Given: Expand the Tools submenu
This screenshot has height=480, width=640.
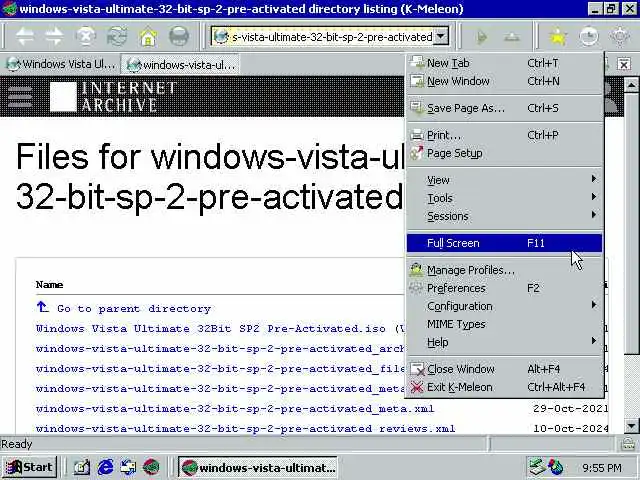Looking at the screenshot, I should [x=504, y=198].
